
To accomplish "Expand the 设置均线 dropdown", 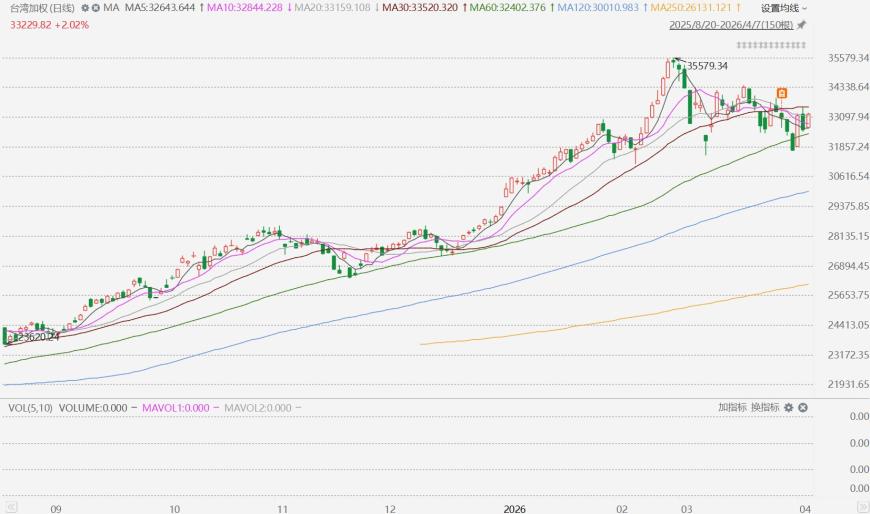I will coord(784,8).
